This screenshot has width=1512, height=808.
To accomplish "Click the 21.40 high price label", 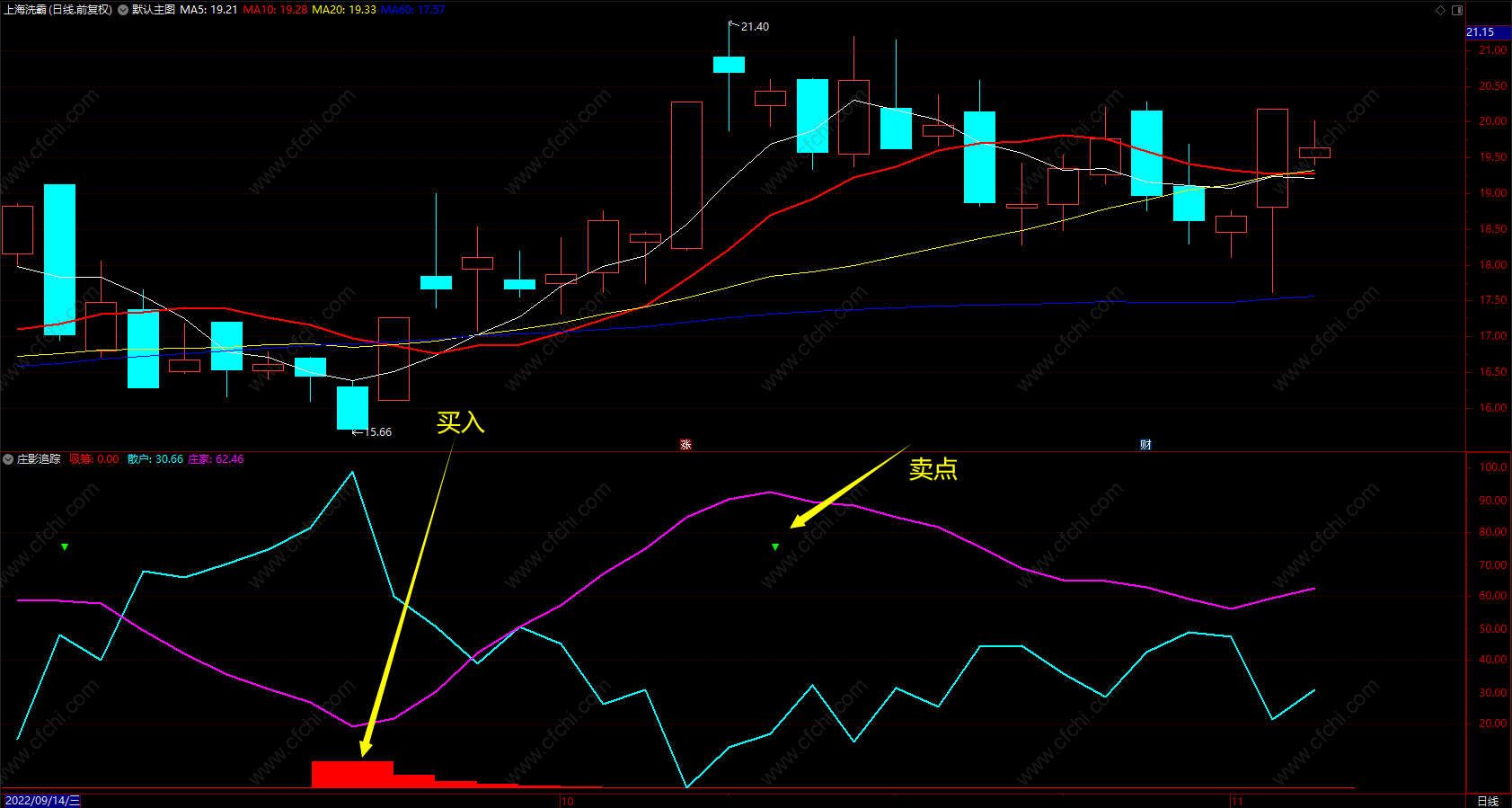I will tap(755, 27).
